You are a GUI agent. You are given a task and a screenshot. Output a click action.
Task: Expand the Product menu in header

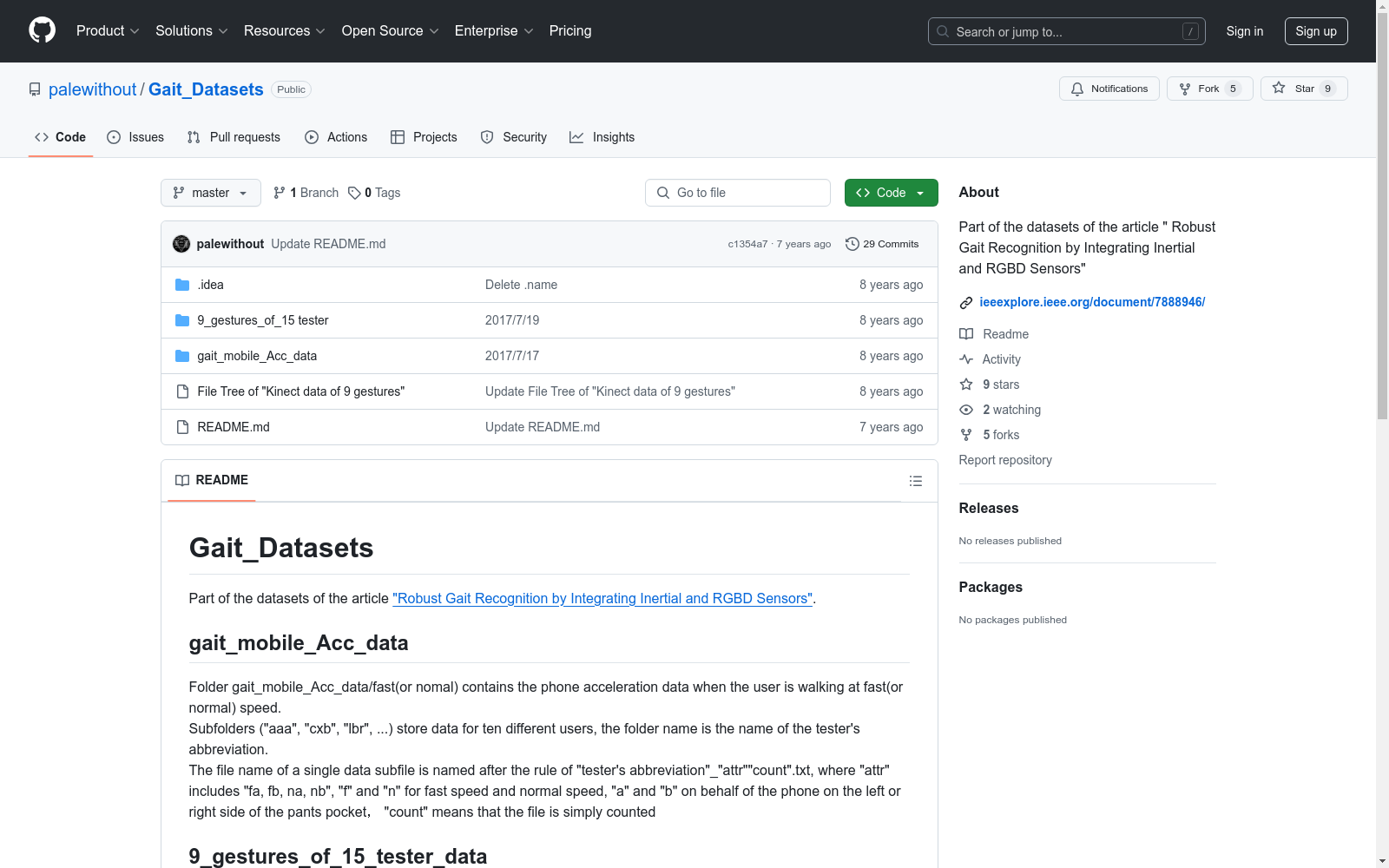(108, 31)
